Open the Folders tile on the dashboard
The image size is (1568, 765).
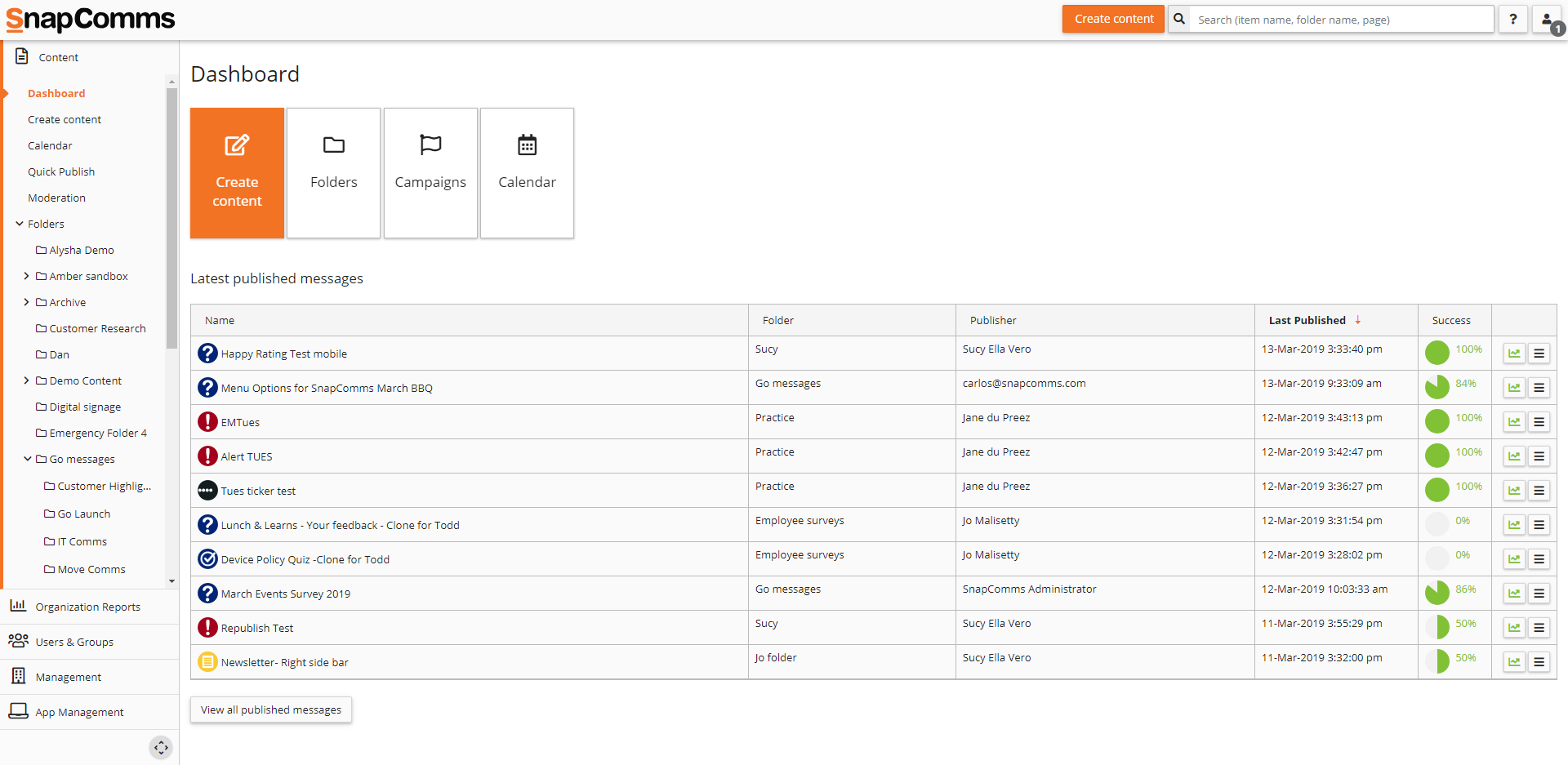pyautogui.click(x=333, y=173)
